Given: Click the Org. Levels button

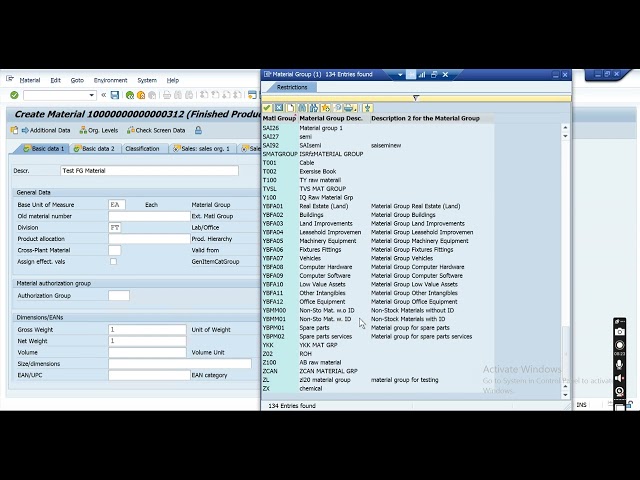Looking at the screenshot, I should coord(99,130).
